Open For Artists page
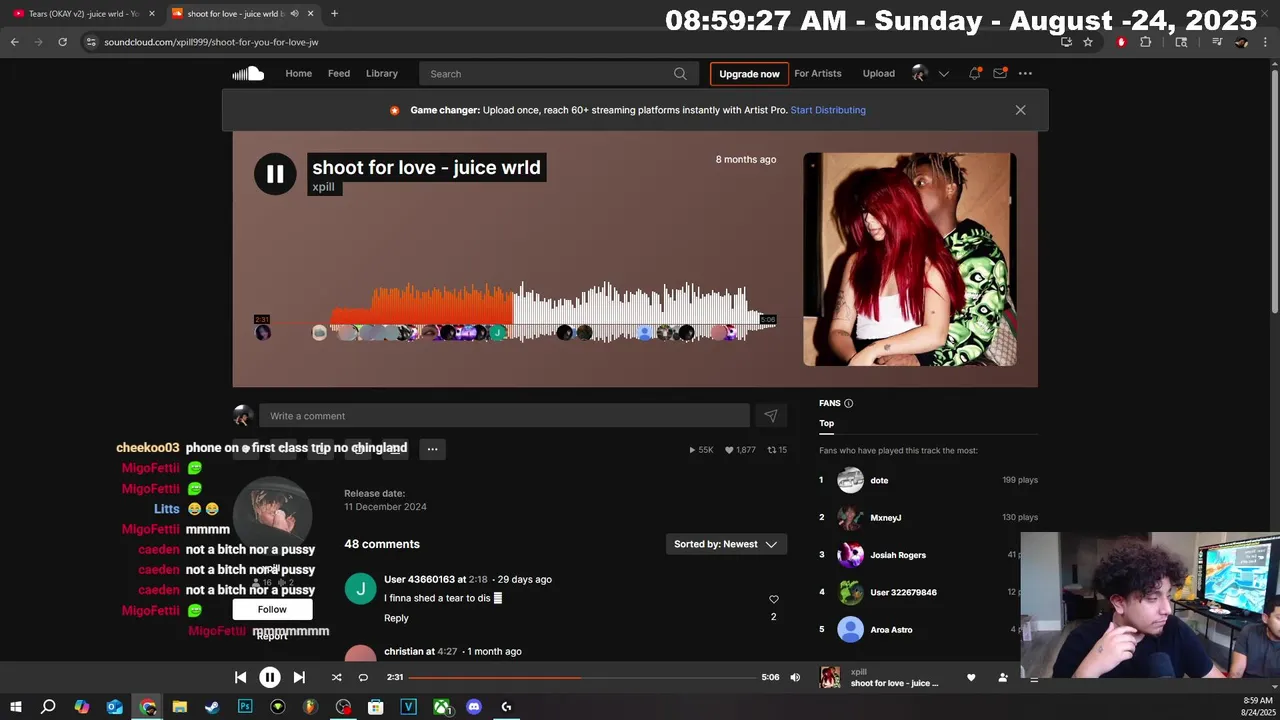Viewport: 1280px width, 720px height. click(x=818, y=73)
